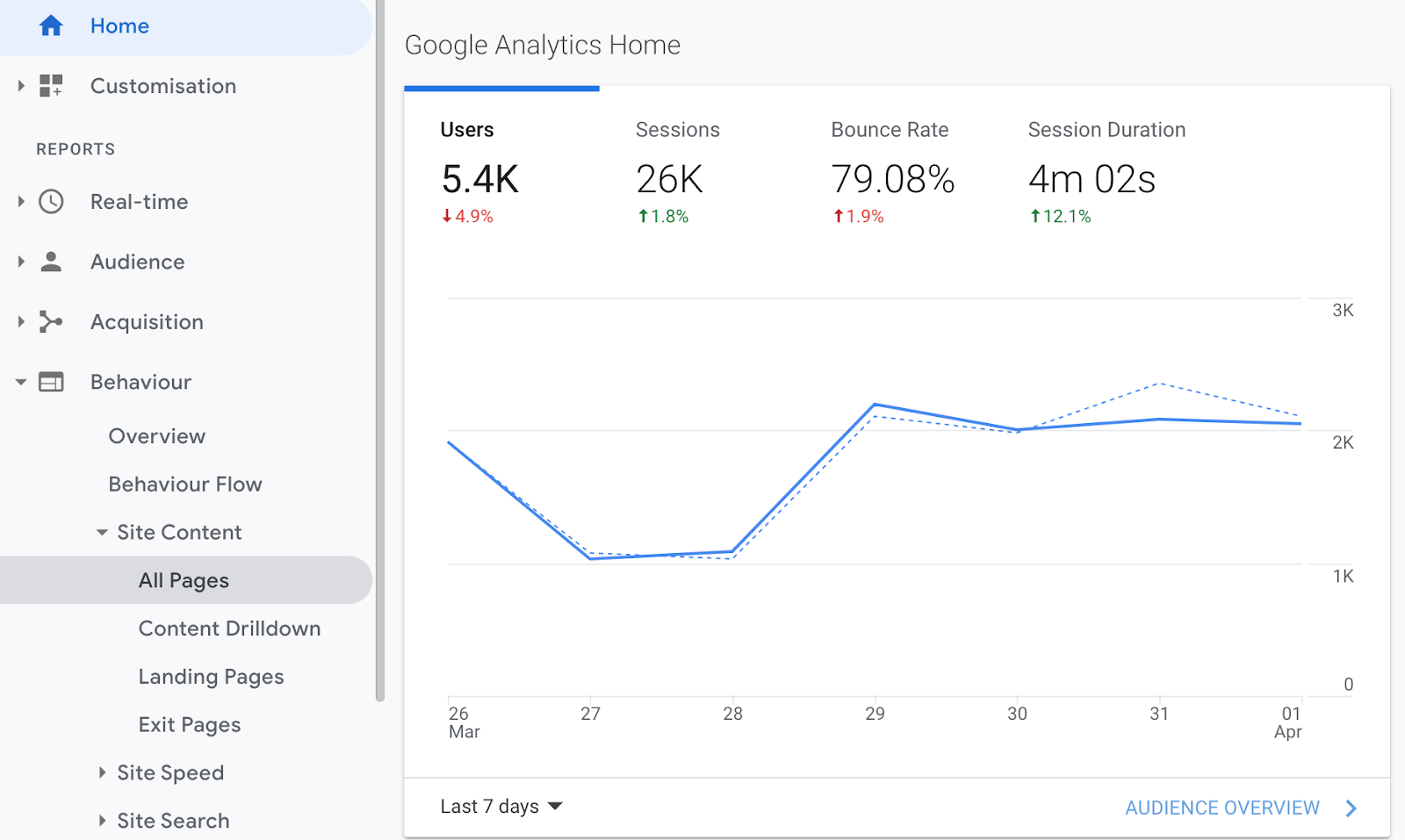Screen dimensions: 1405x840
Task: Go to Home in the sidebar
Action: [119, 26]
